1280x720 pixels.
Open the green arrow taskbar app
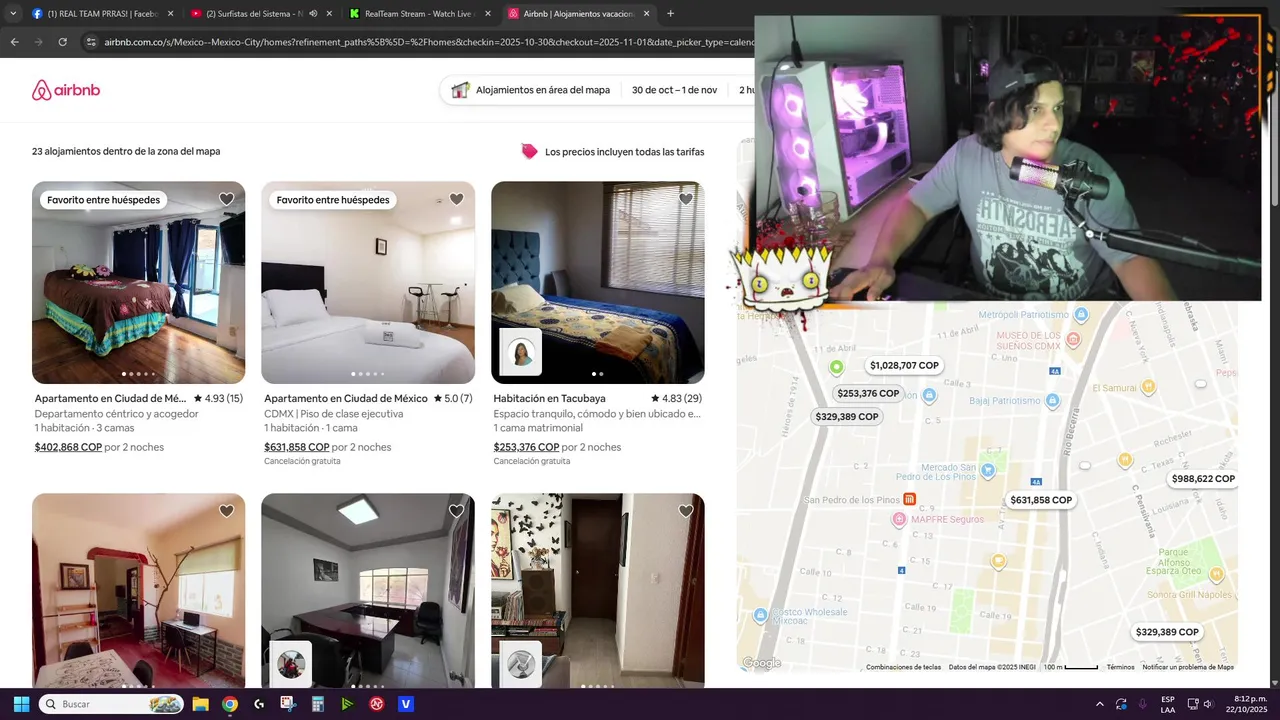[347, 704]
